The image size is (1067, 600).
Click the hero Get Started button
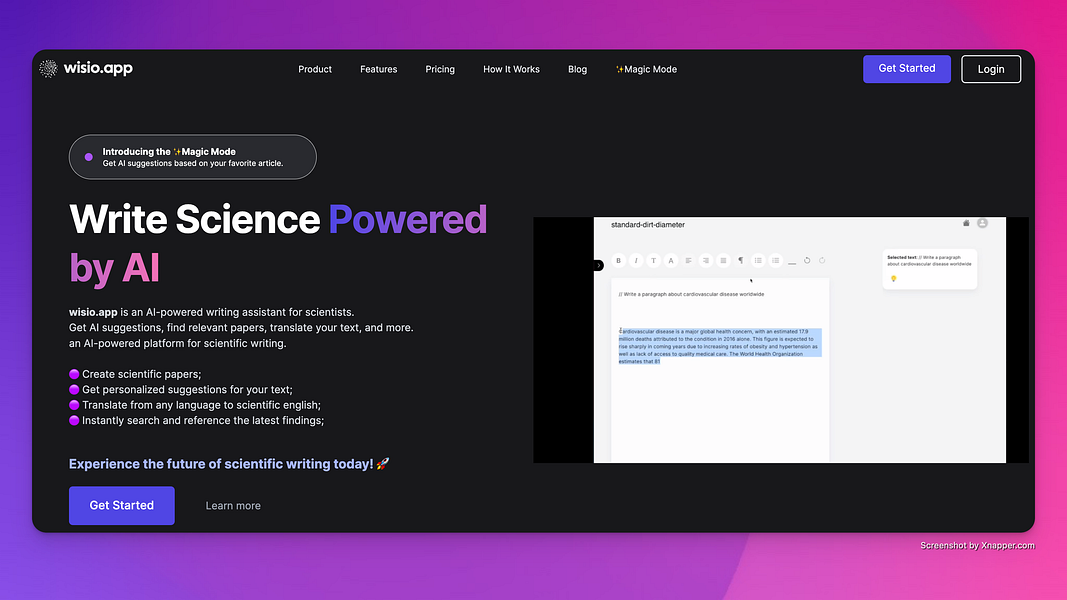122,505
